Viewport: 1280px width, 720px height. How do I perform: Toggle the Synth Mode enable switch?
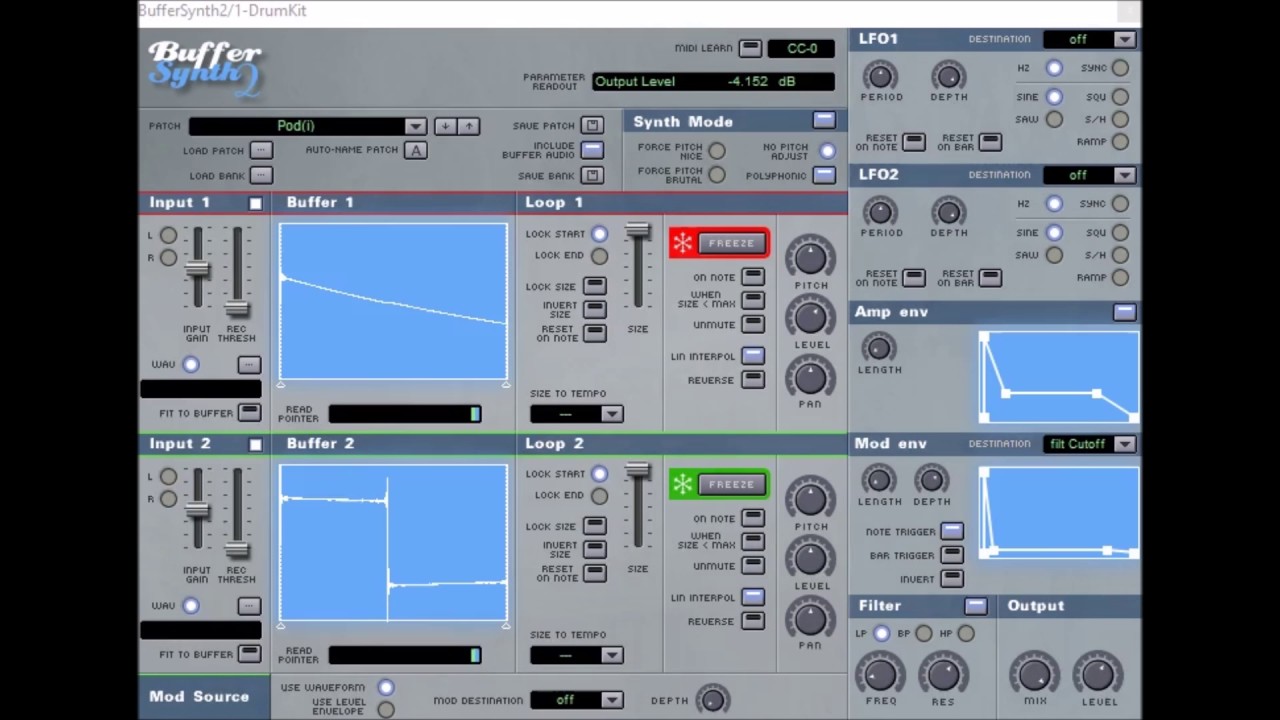[x=824, y=120]
